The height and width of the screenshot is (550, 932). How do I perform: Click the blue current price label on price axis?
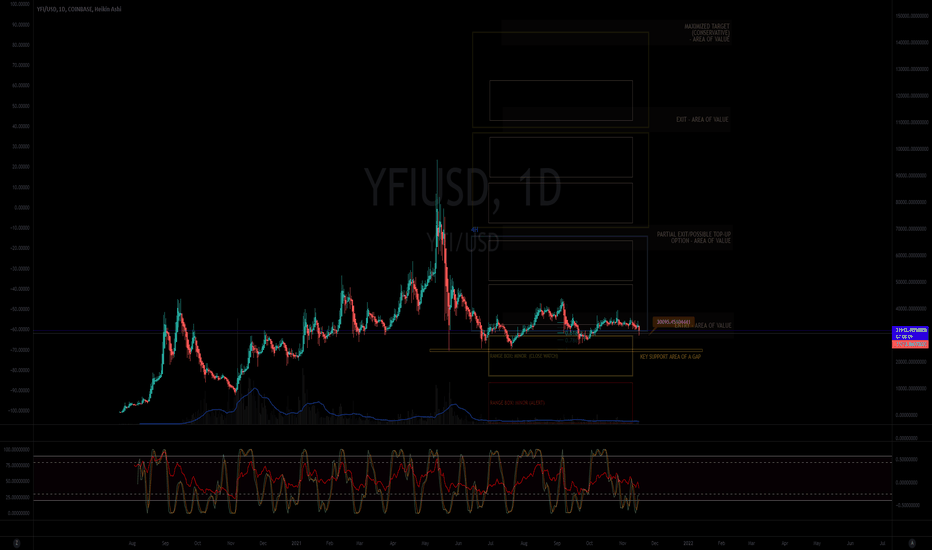coord(911,333)
